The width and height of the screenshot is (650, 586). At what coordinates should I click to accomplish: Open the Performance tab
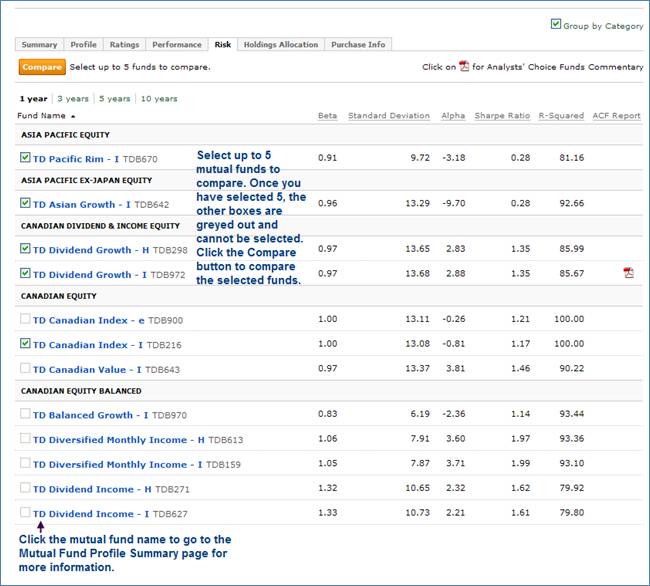177,44
